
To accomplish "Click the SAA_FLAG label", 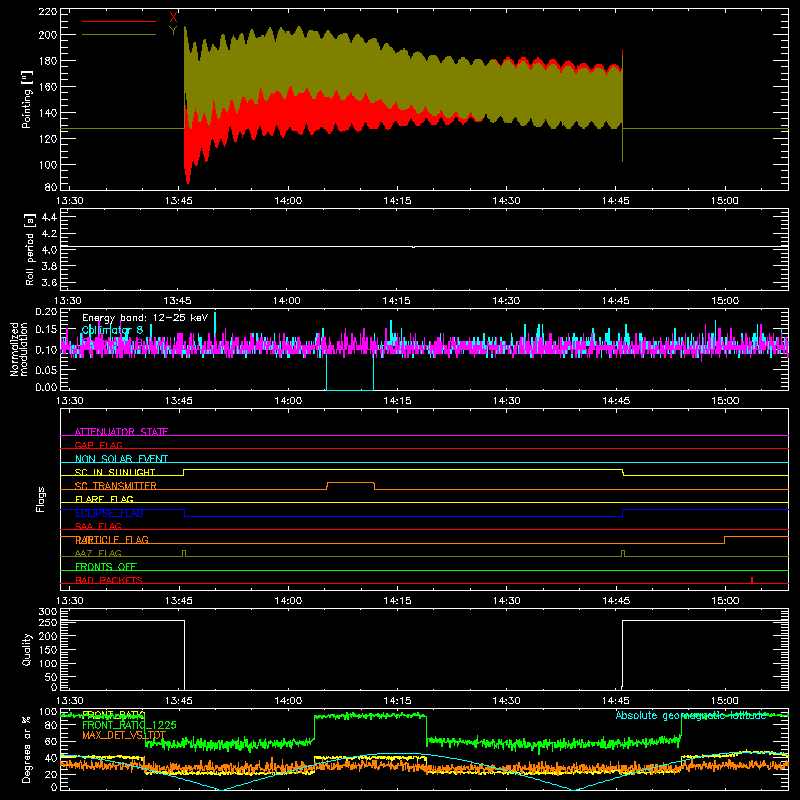I will (98, 526).
